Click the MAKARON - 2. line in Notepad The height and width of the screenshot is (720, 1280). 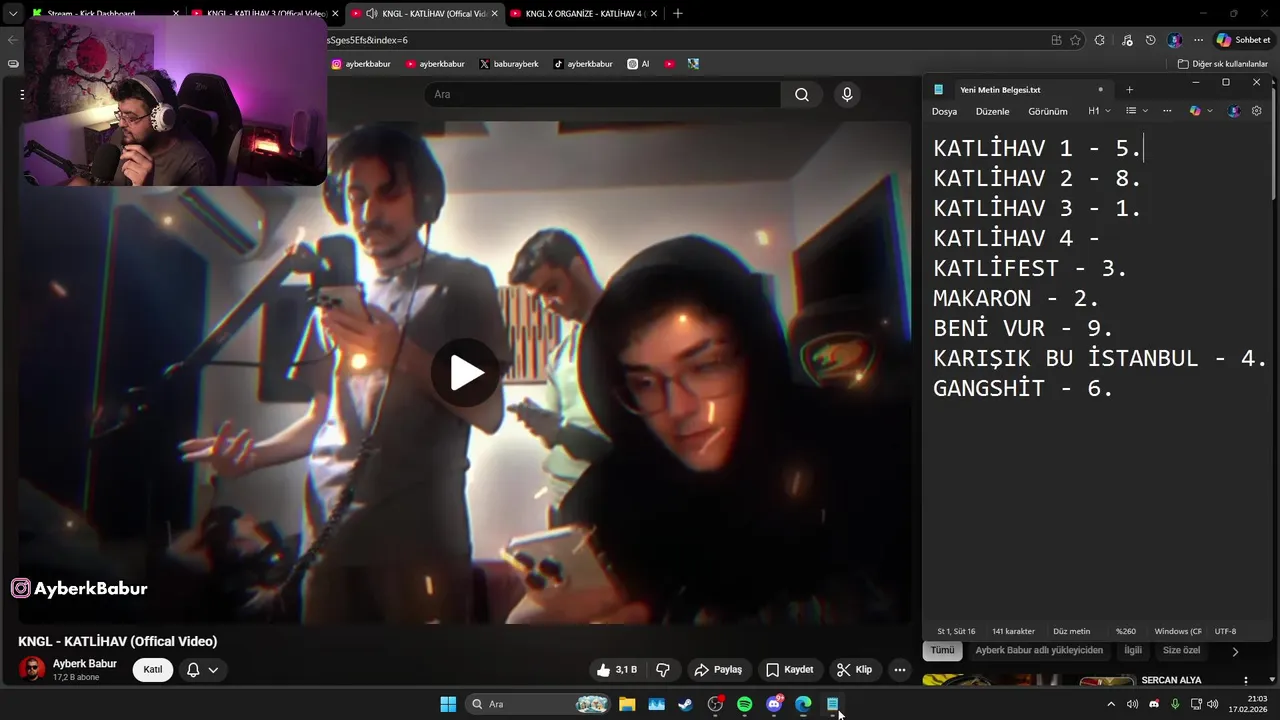(x=1016, y=298)
